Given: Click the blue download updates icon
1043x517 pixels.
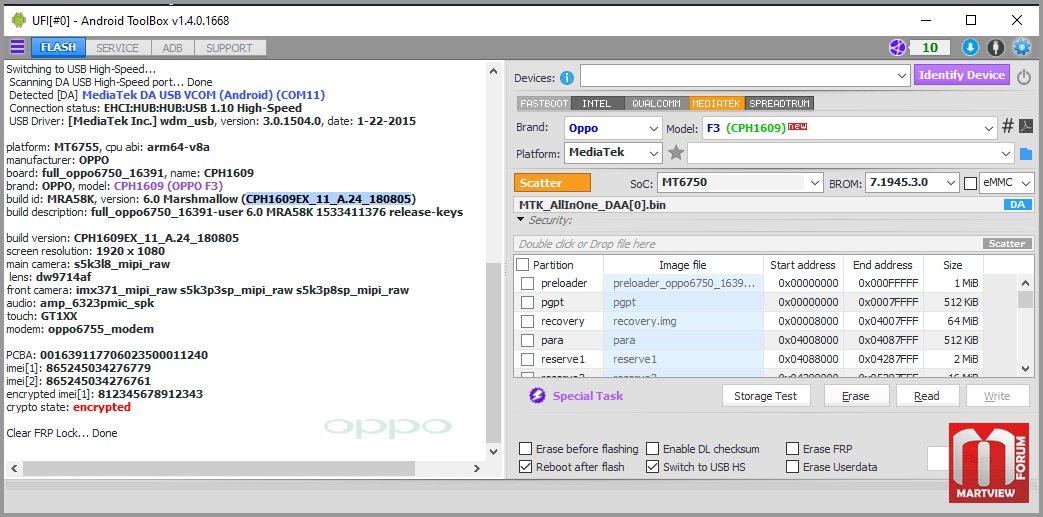Looking at the screenshot, I should coord(970,47).
